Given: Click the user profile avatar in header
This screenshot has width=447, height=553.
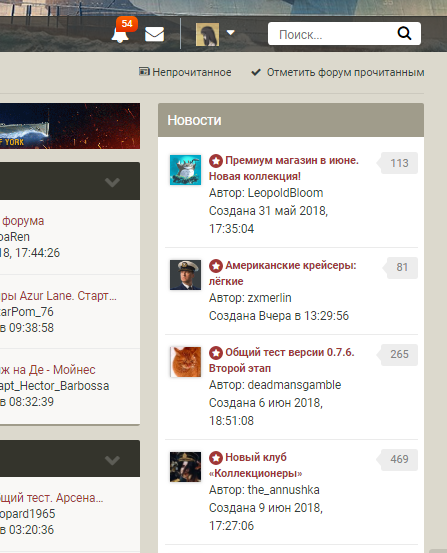Looking at the screenshot, I should [x=207, y=35].
